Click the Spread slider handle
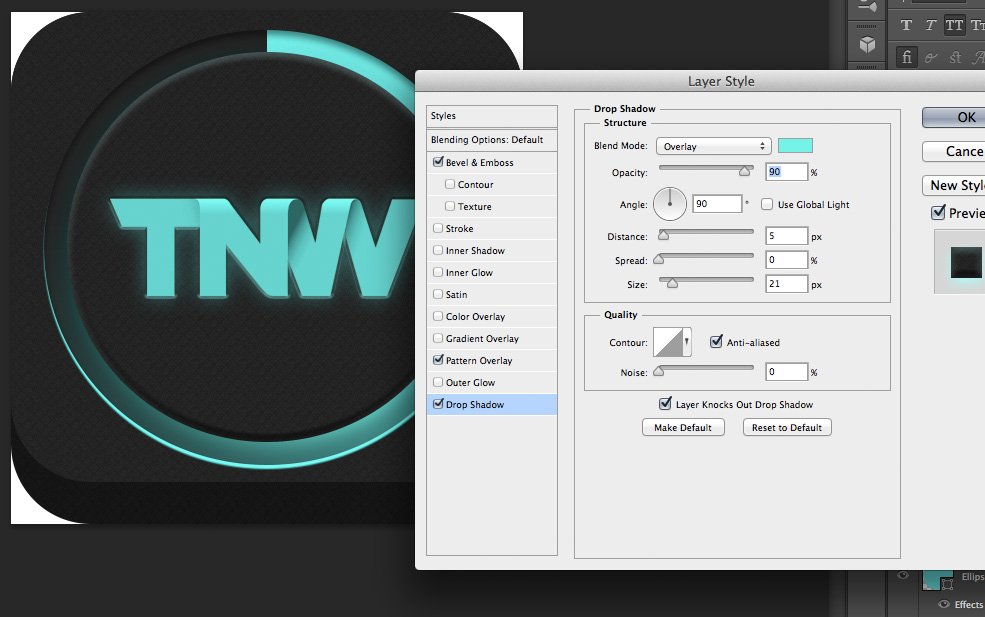985x617 pixels. 658,259
